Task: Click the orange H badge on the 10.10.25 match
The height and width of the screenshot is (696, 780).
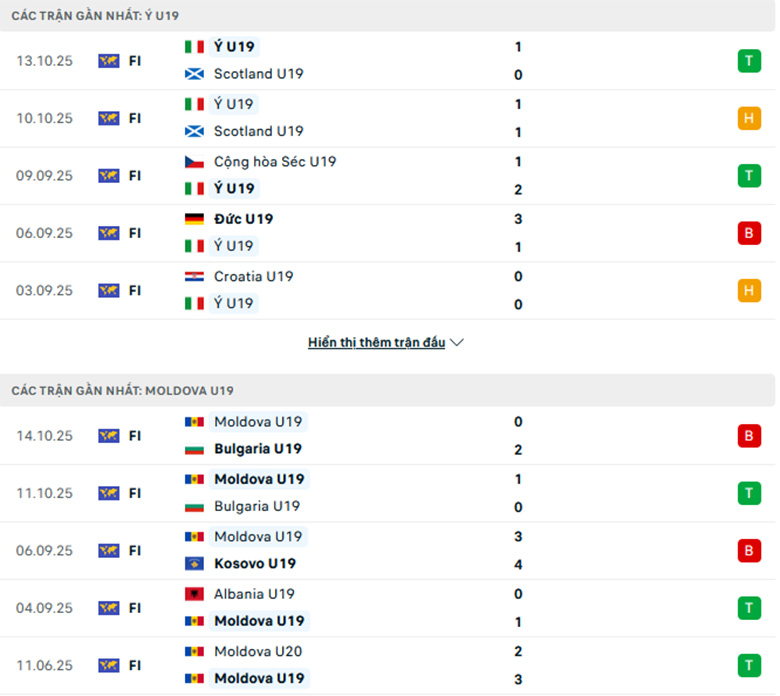Action: (x=748, y=118)
